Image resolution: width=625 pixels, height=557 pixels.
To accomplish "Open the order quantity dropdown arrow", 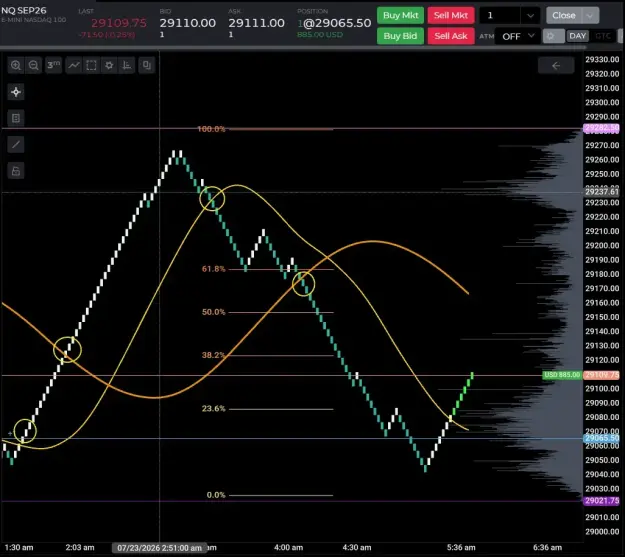I will point(530,16).
